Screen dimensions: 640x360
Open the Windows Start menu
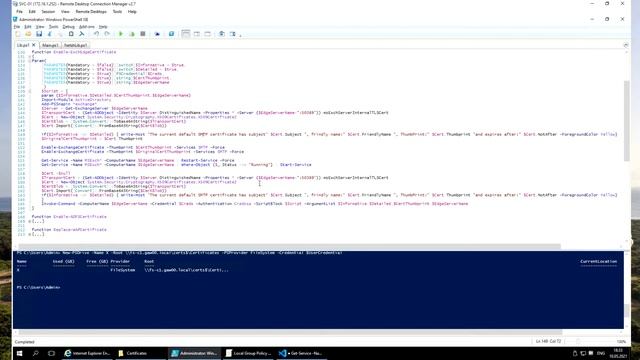(19, 353)
